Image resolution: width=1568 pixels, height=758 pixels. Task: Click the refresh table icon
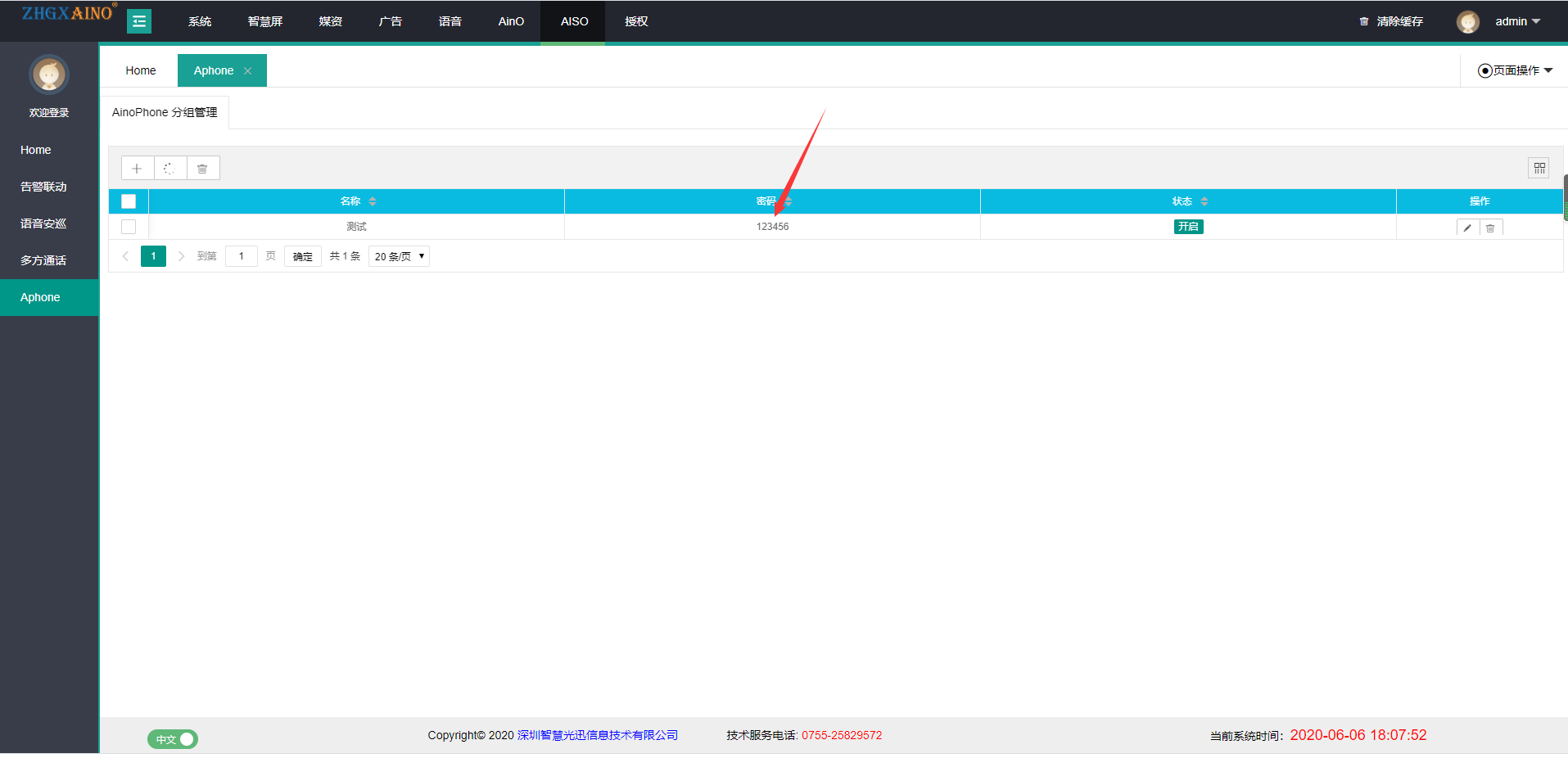tap(169, 169)
